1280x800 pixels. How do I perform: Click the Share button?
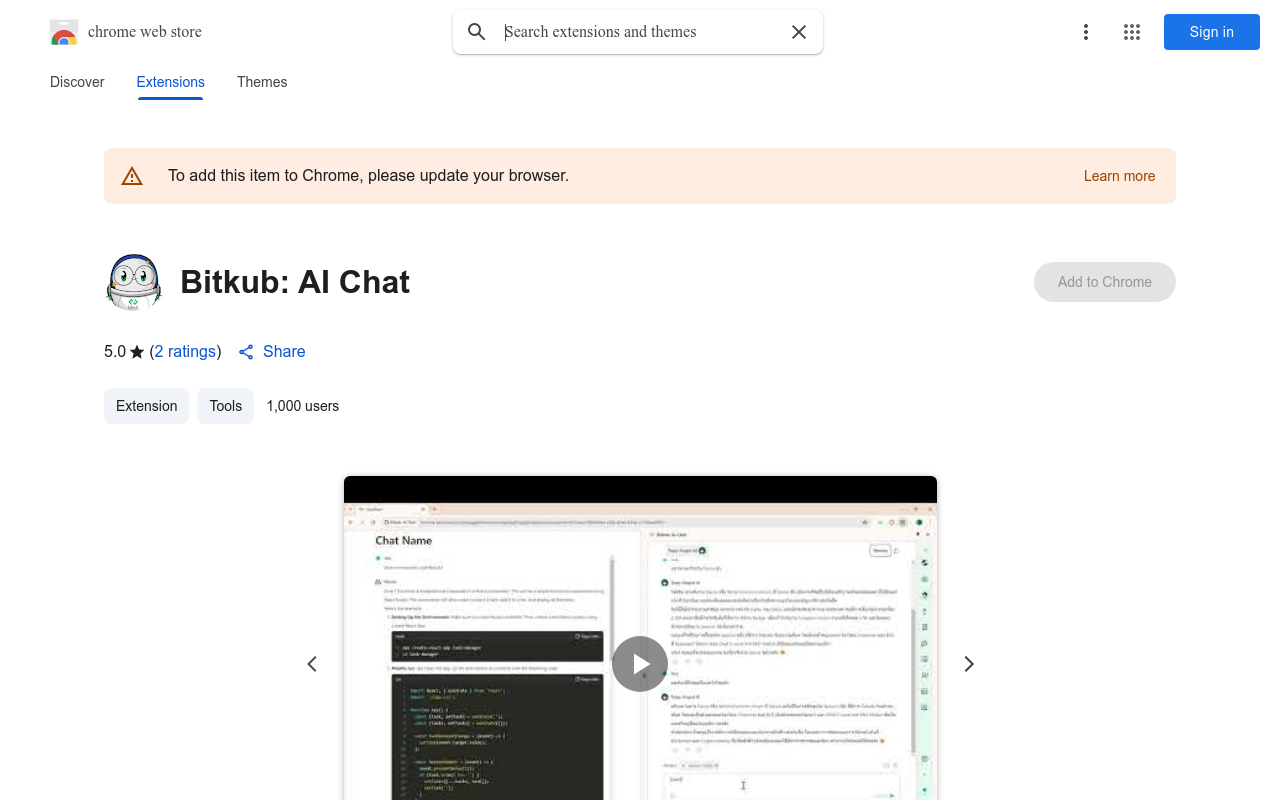click(x=272, y=352)
